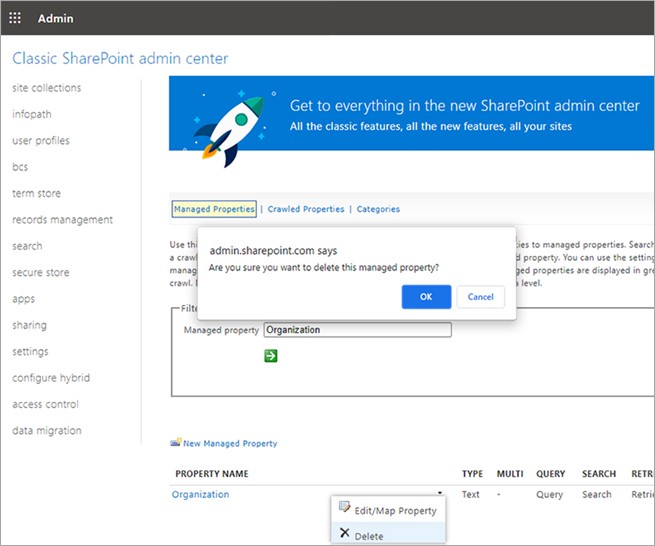Open secure store page
655x546 pixels.
click(41, 272)
